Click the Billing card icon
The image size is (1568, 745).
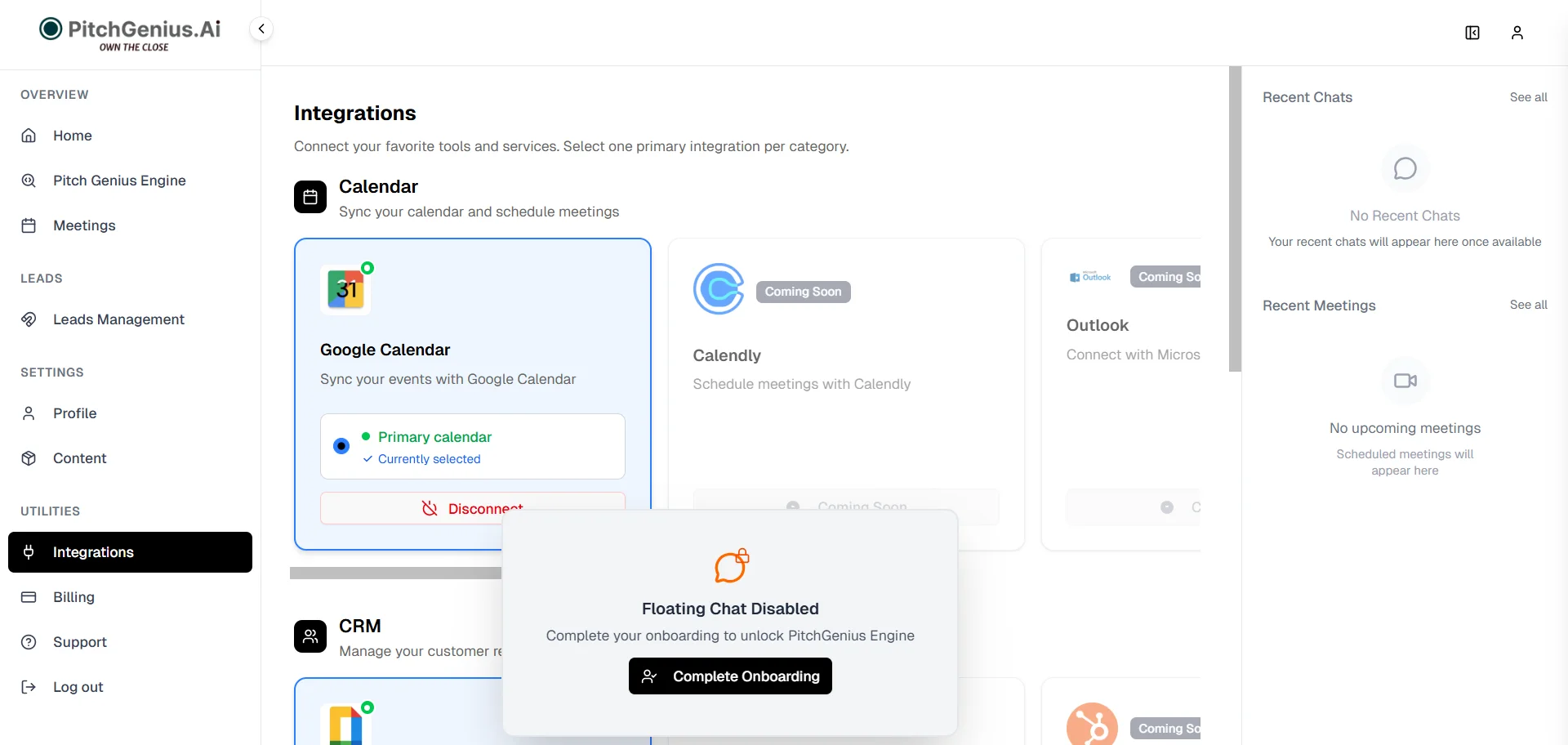tap(29, 597)
